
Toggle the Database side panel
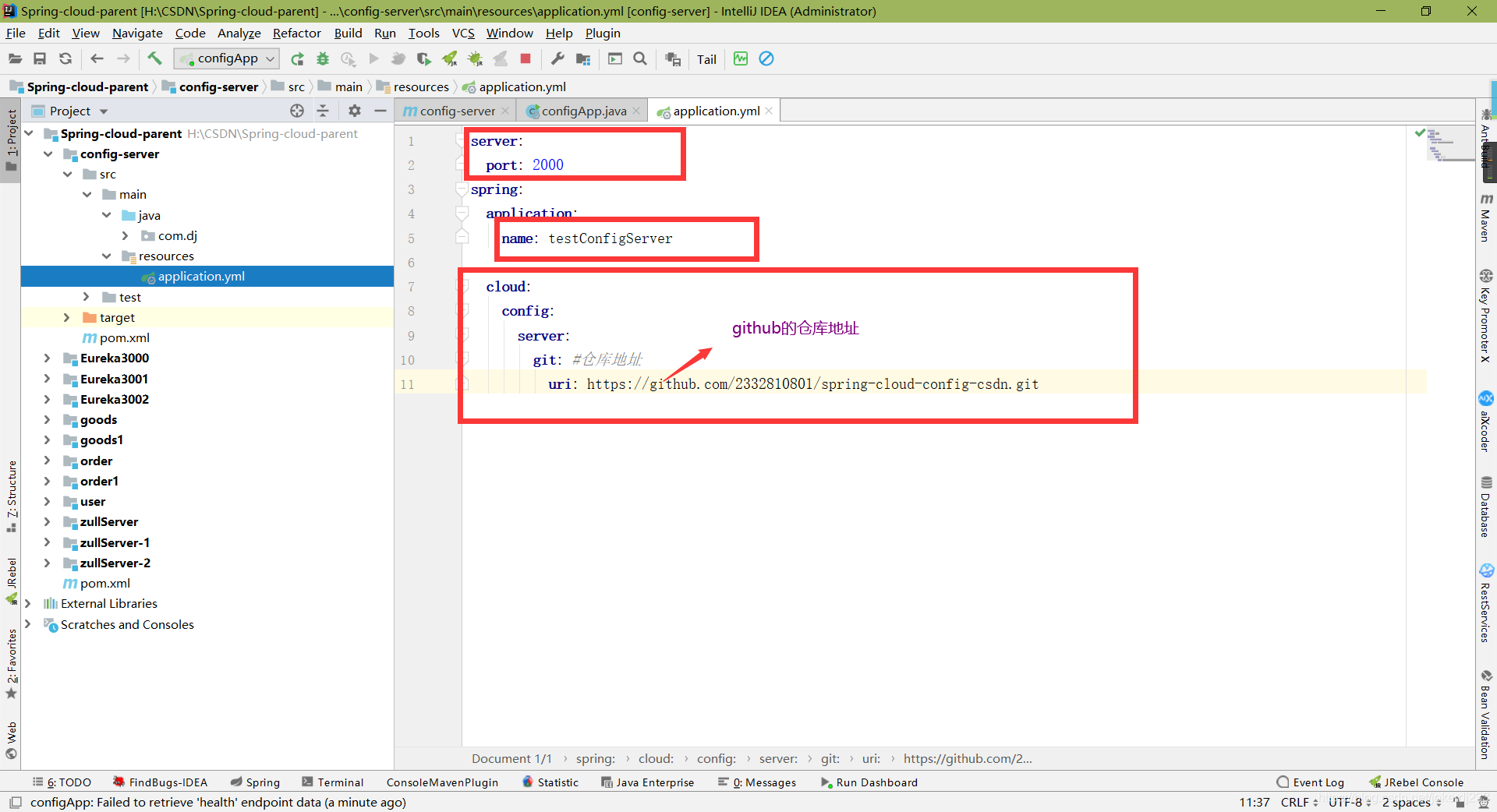[1486, 507]
